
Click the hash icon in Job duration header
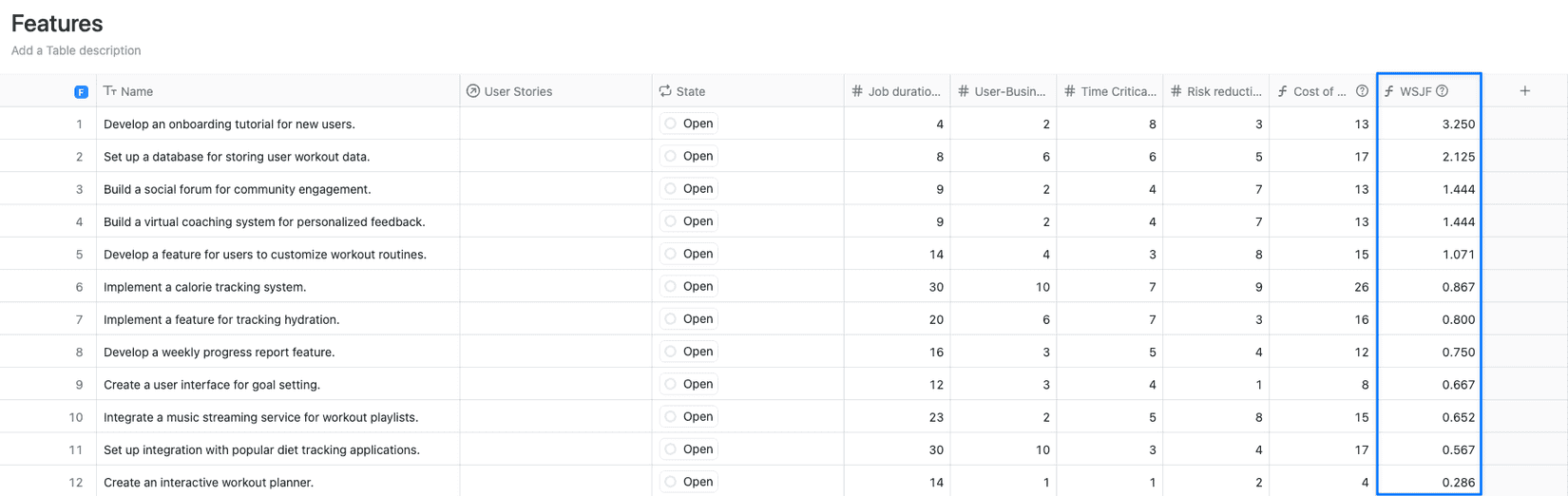coord(857,91)
